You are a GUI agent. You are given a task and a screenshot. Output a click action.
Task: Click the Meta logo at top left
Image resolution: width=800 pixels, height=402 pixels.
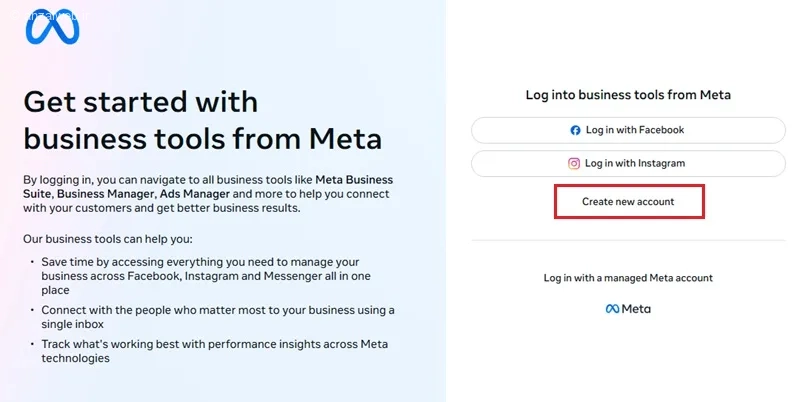pyautogui.click(x=52, y=28)
